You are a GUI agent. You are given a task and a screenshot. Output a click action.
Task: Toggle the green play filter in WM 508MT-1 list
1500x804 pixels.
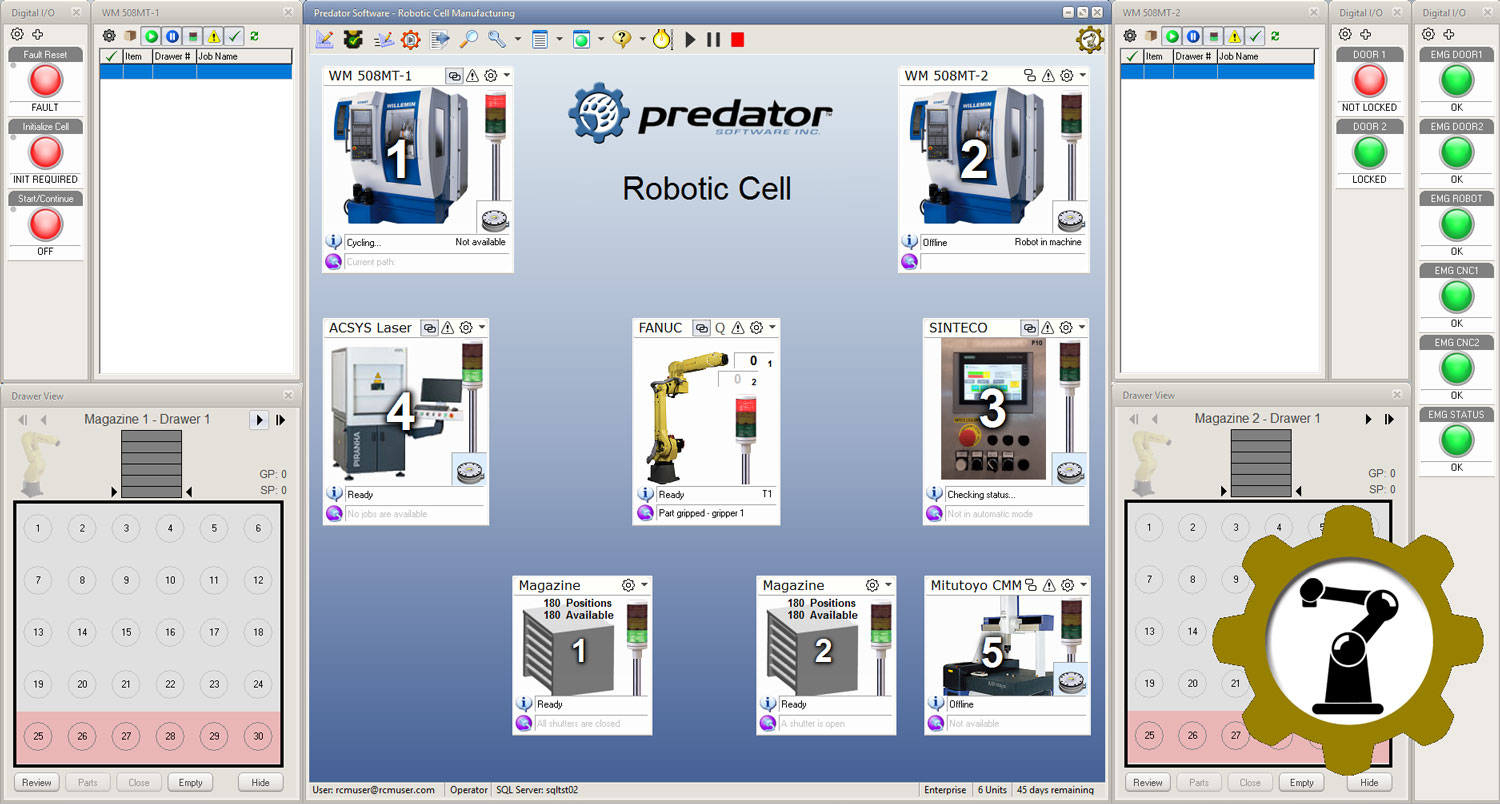point(151,36)
